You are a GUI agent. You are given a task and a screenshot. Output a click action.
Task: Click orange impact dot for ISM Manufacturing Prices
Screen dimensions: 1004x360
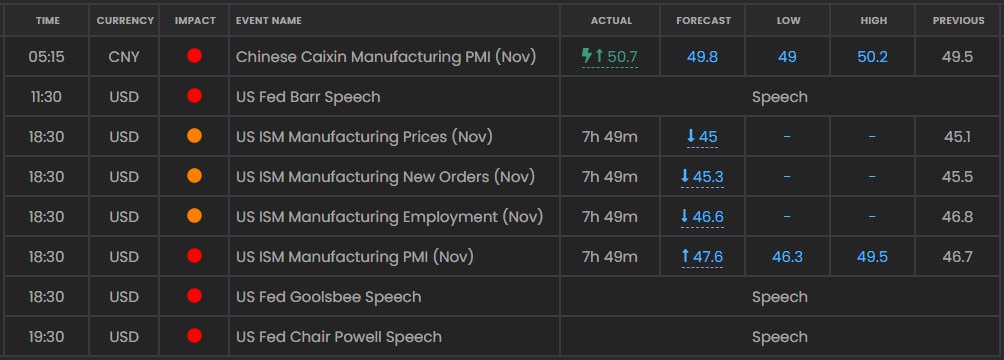click(x=195, y=136)
